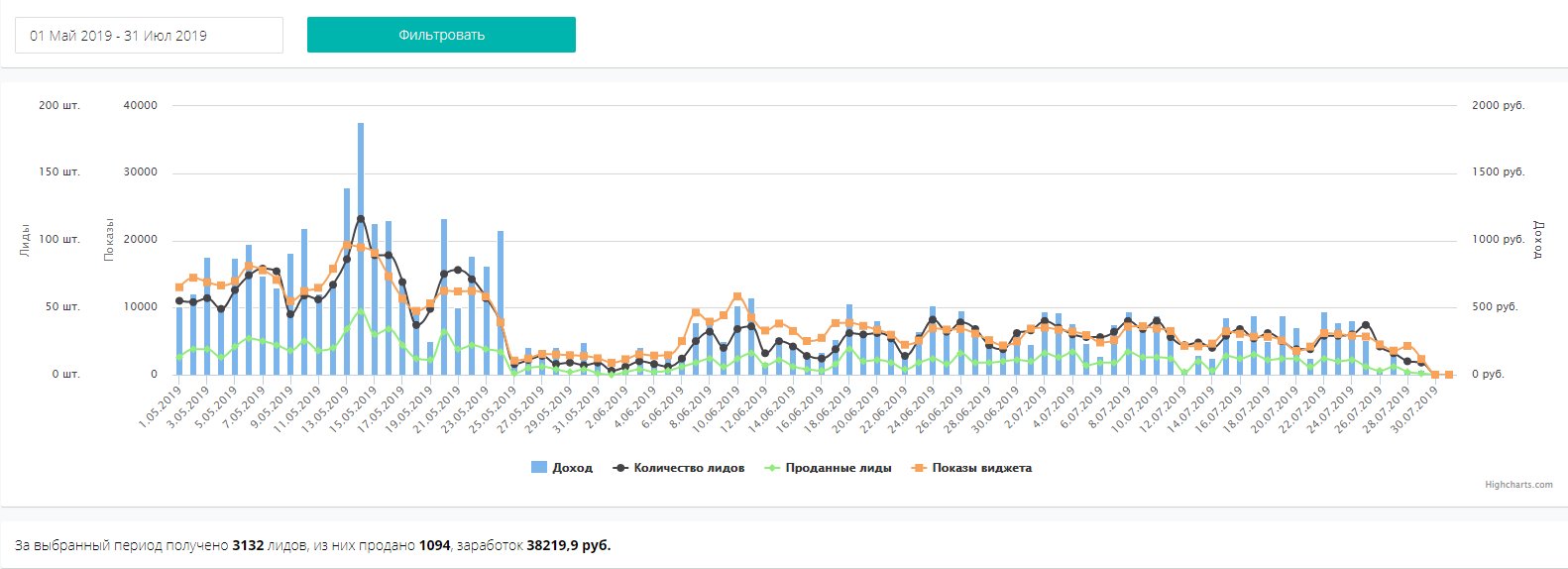Toggle the Доход legend series
This screenshot has height=569, width=1568.
572,468
